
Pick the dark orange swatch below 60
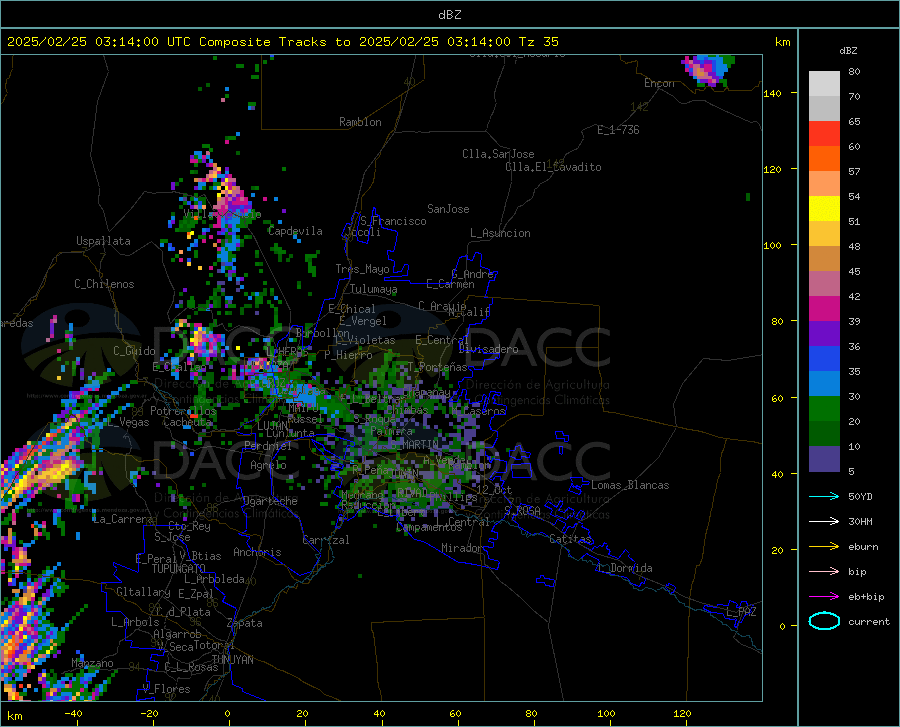pyautogui.click(x=824, y=159)
